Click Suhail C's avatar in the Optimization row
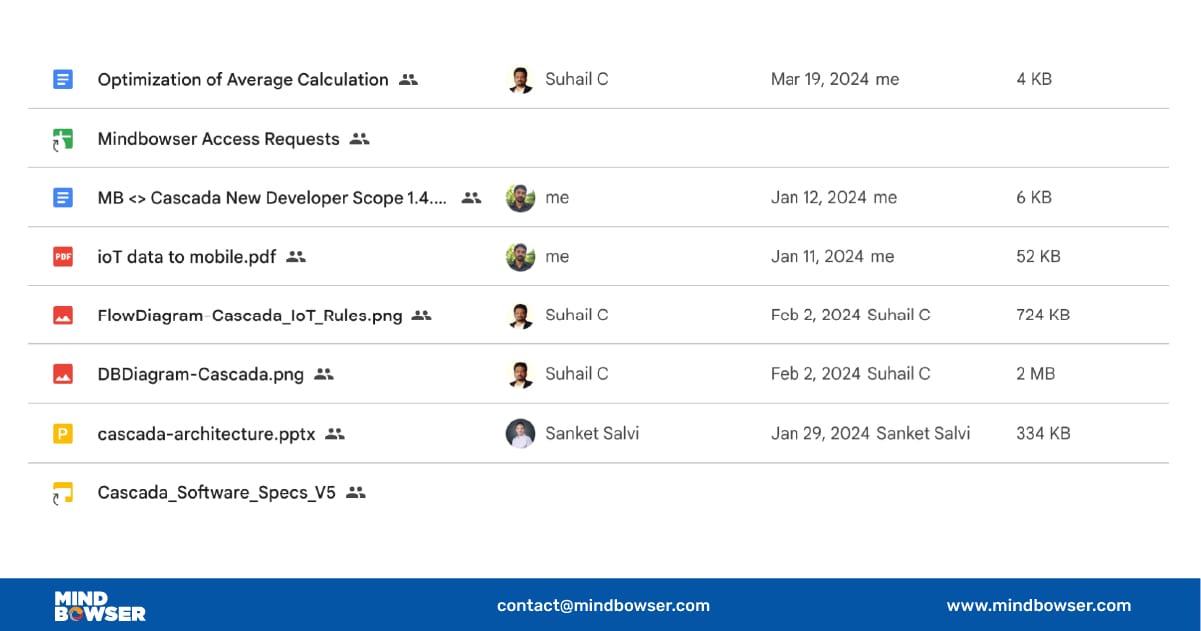 [520, 80]
